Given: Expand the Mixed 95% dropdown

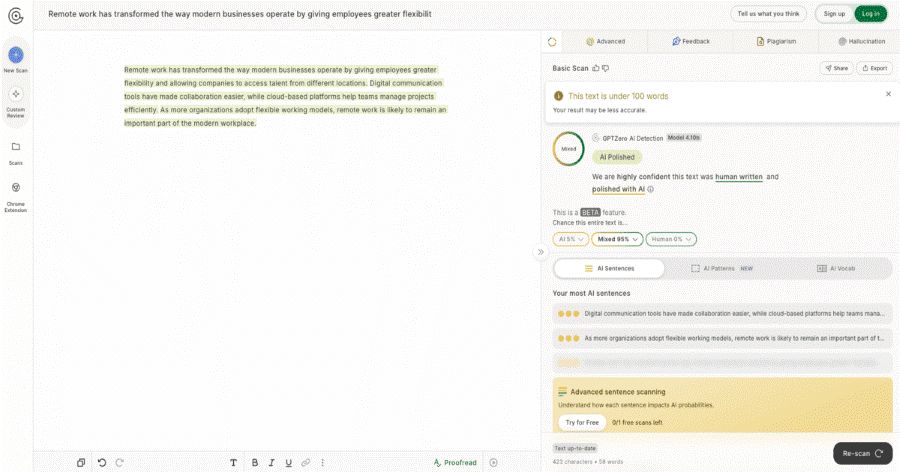Looking at the screenshot, I should (x=617, y=239).
